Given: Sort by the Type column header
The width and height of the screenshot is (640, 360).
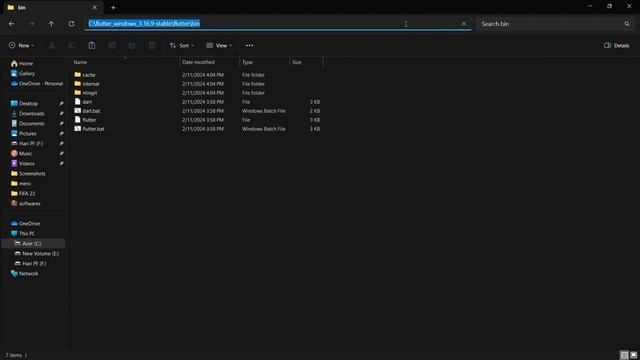Looking at the screenshot, I should point(264,62).
